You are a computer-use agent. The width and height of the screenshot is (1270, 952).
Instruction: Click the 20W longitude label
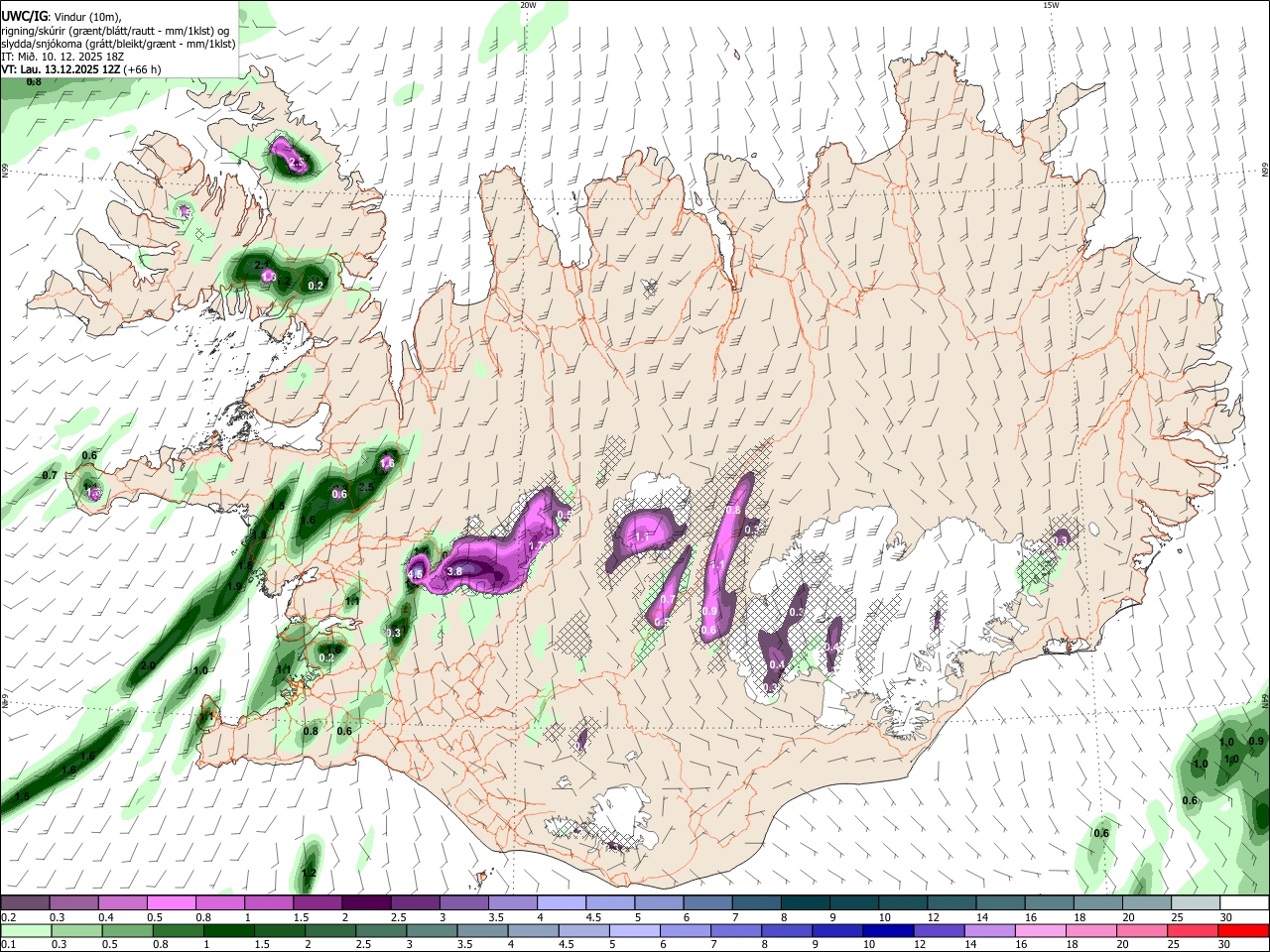tap(528, 5)
